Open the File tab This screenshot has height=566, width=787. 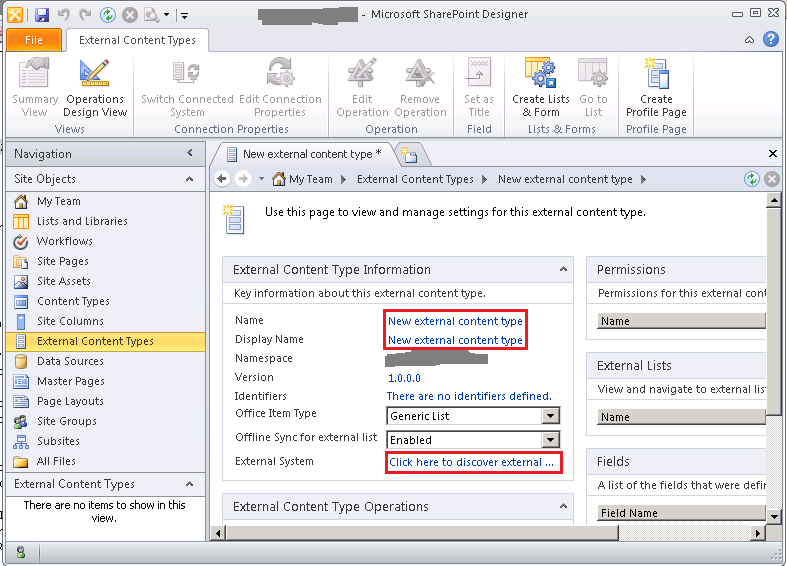click(x=34, y=40)
